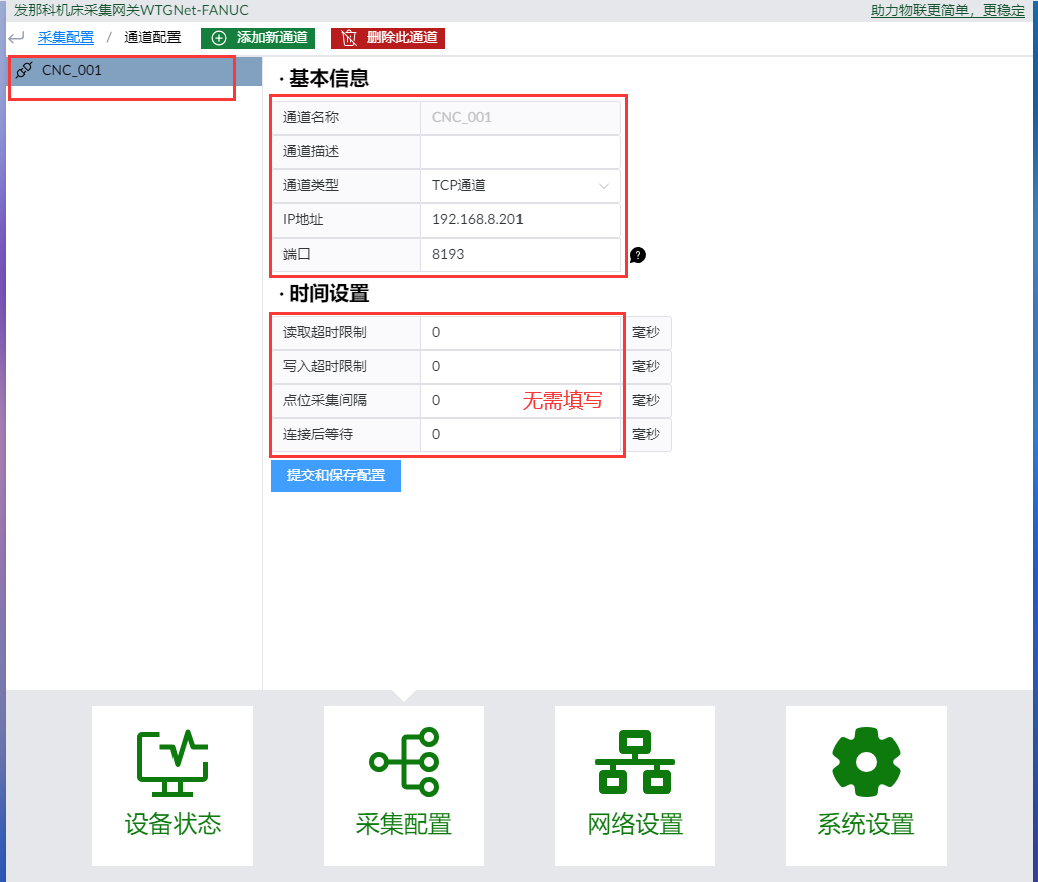
Task: Click the back arrow icon beside 采集配置
Action: click(17, 38)
